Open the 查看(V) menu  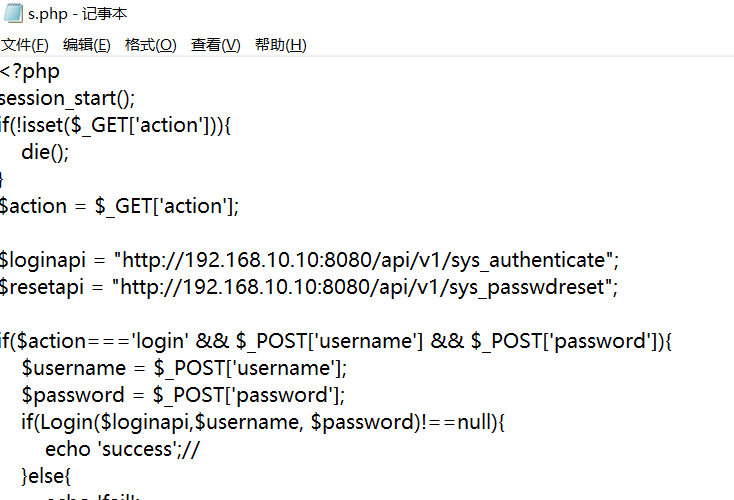click(x=216, y=45)
